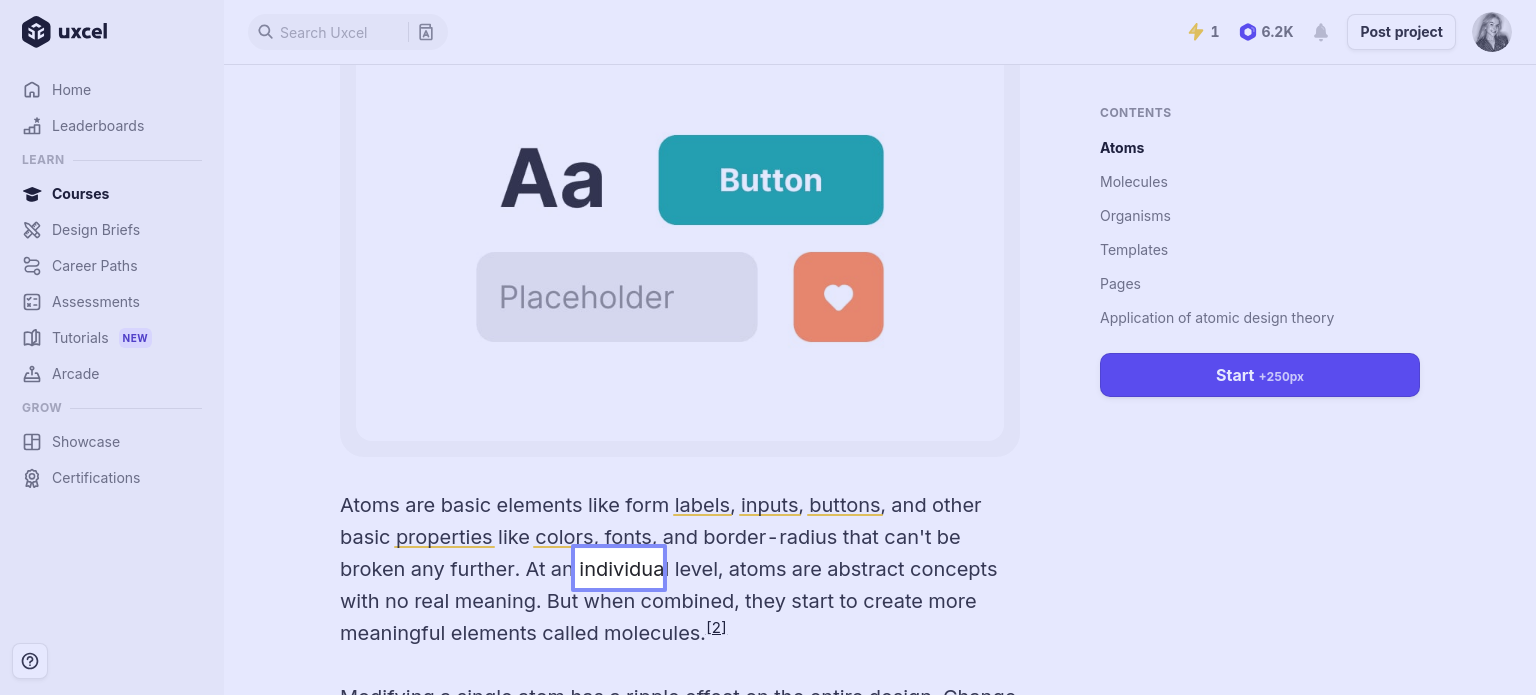Jump to Molecules in contents
Viewport: 1536px width, 695px height.
point(1133,182)
